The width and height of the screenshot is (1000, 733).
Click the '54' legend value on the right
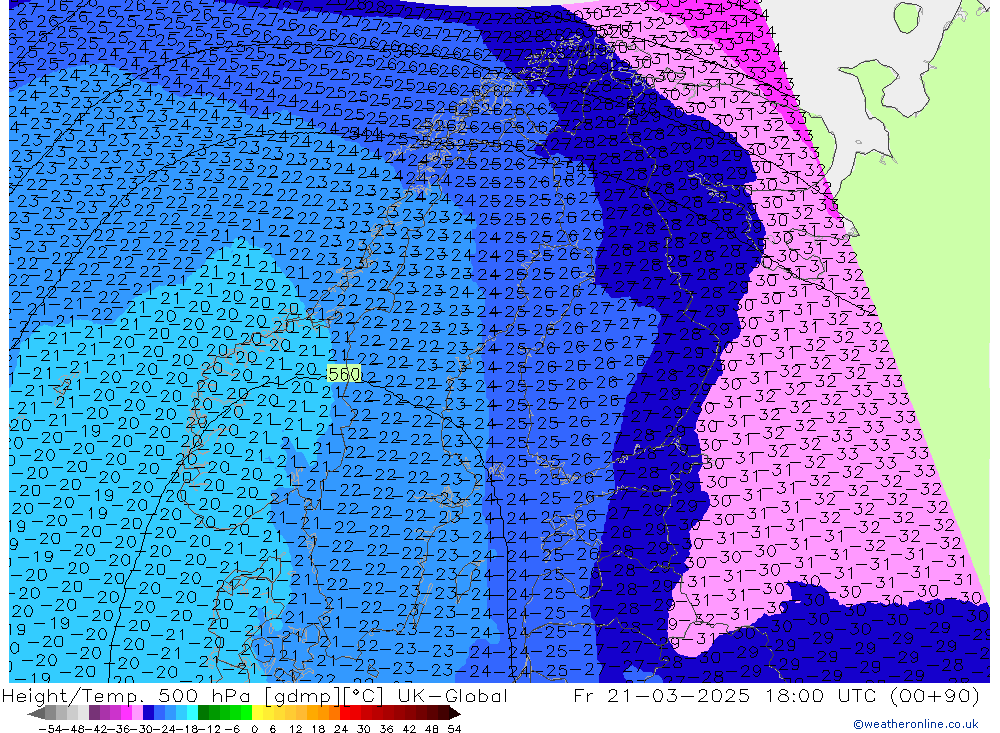pos(454,729)
